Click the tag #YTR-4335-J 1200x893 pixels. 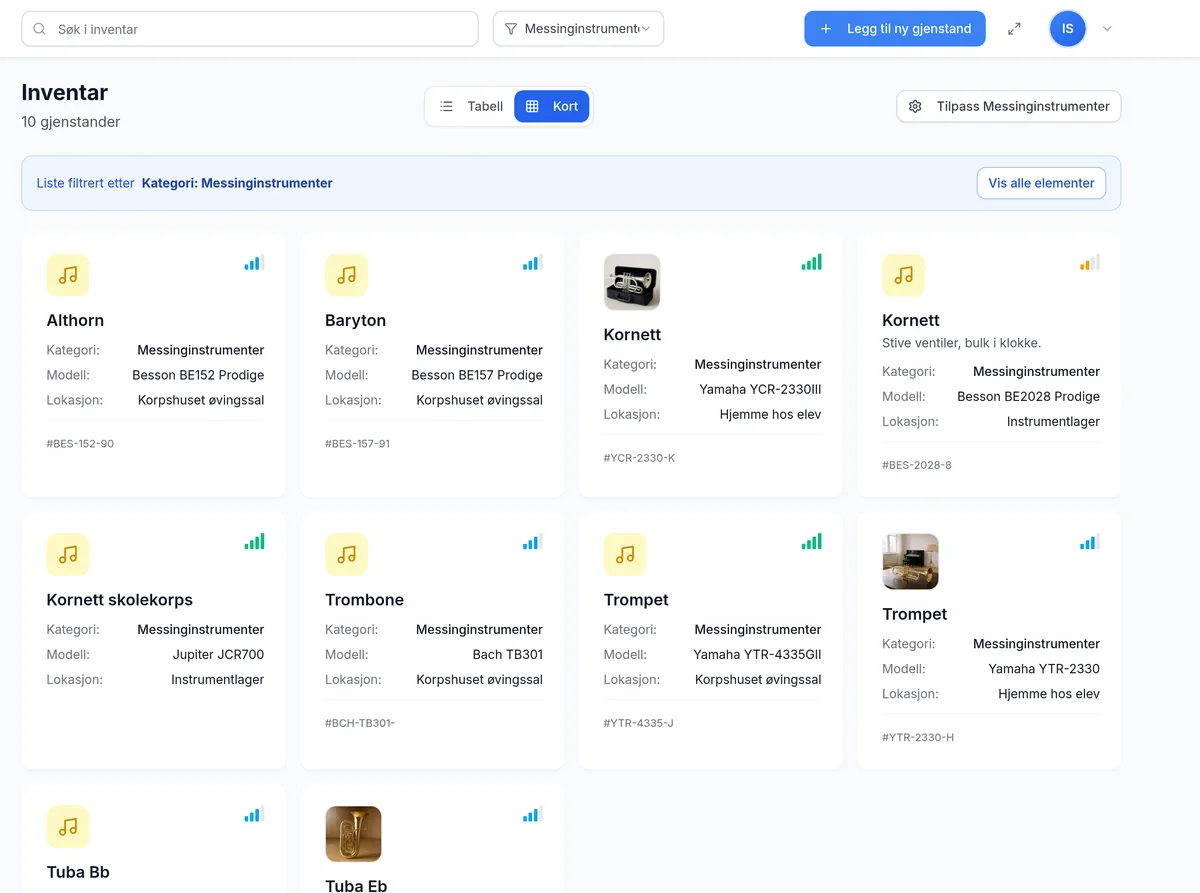[639, 723]
